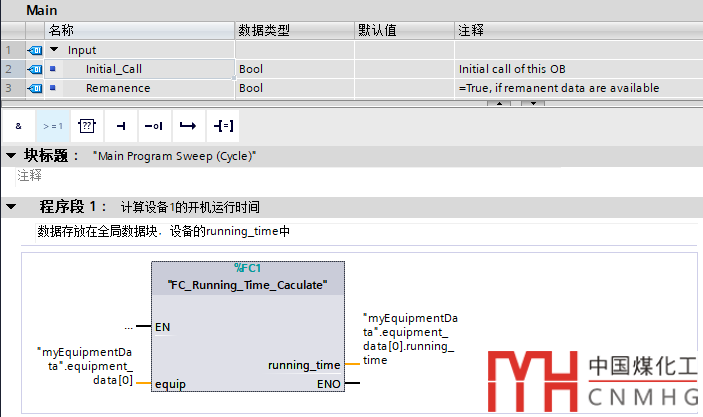Click Input row interface tag icon
703x417 pixels.
click(35, 50)
